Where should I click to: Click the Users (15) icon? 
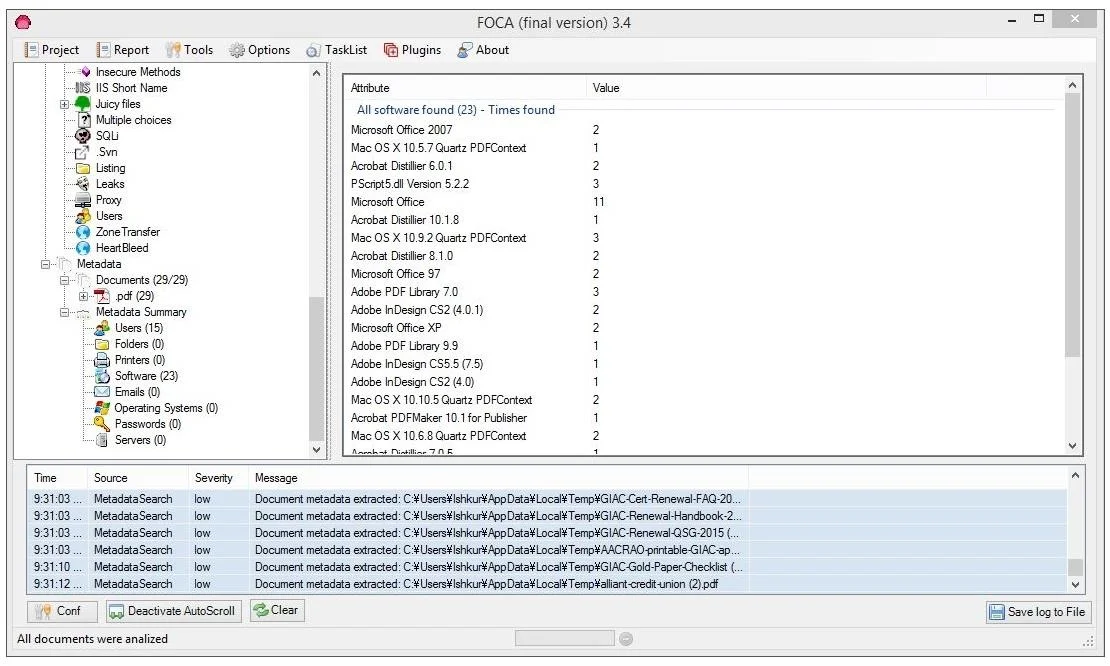pyautogui.click(x=102, y=328)
